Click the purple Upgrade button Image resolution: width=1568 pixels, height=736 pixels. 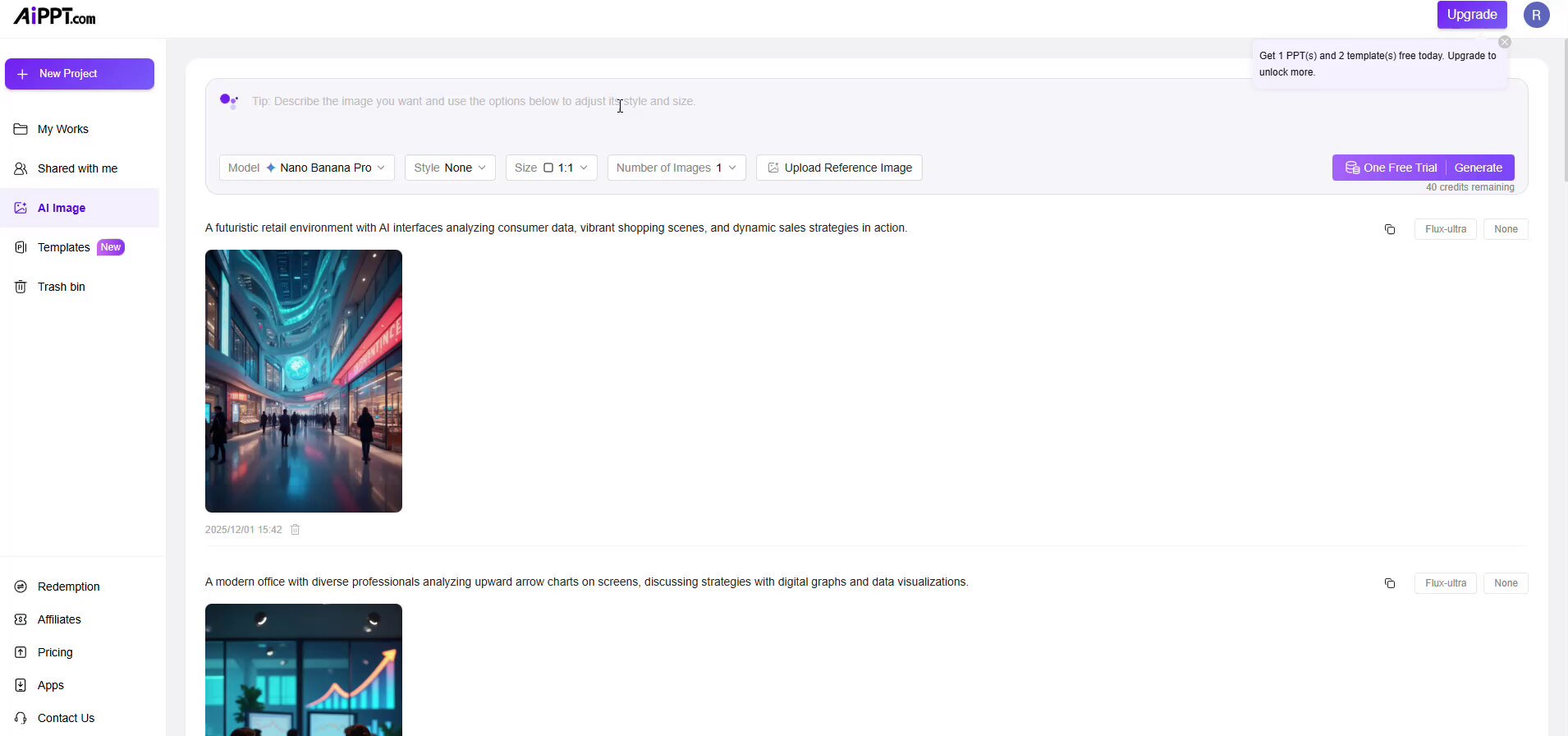coord(1471,15)
